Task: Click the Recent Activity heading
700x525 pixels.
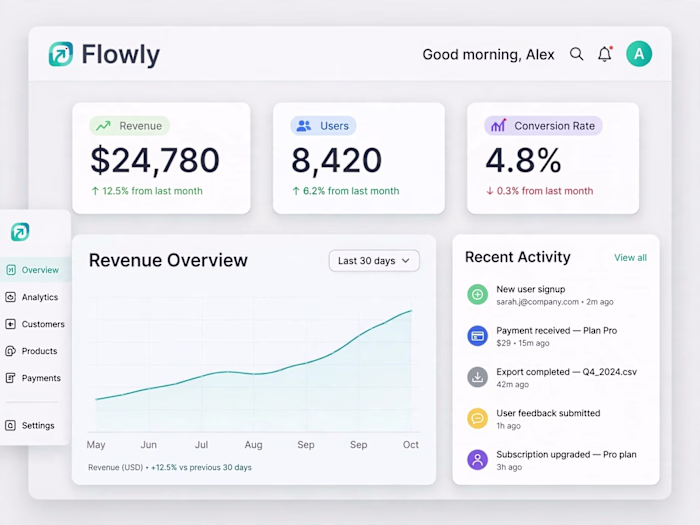Action: coord(518,257)
